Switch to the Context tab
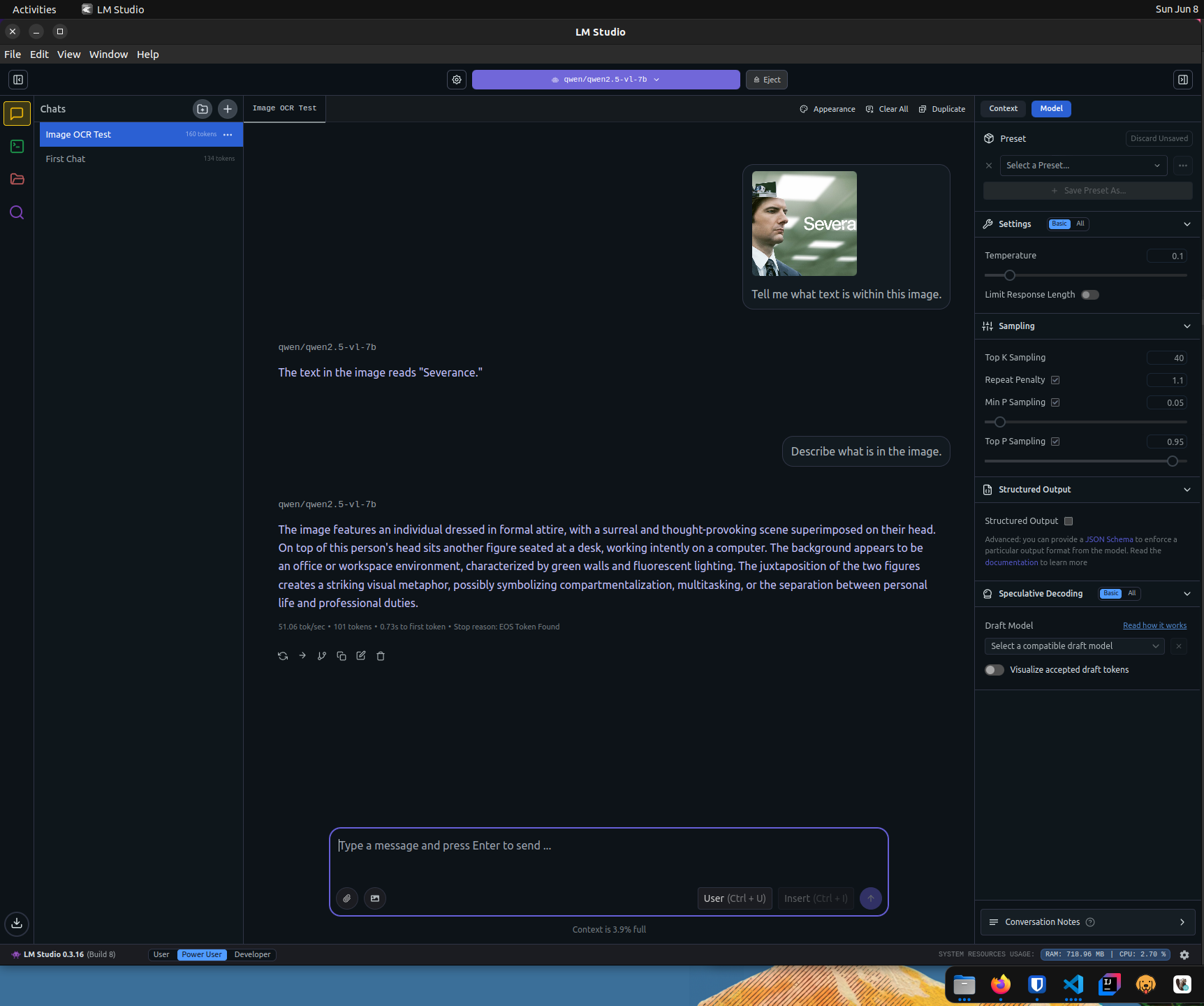Viewport: 1204px width, 1006px height. 1003,108
